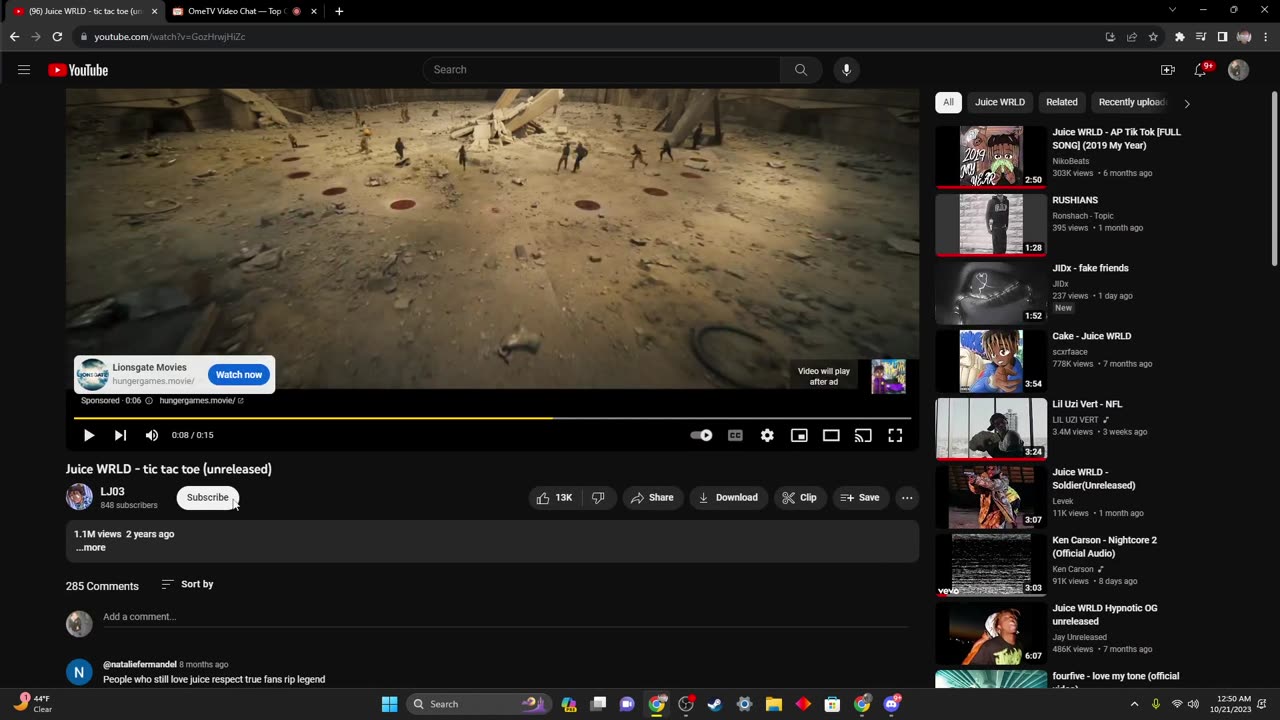The height and width of the screenshot is (720, 1280).
Task: Open more actions three-dot menu
Action: [x=907, y=498]
